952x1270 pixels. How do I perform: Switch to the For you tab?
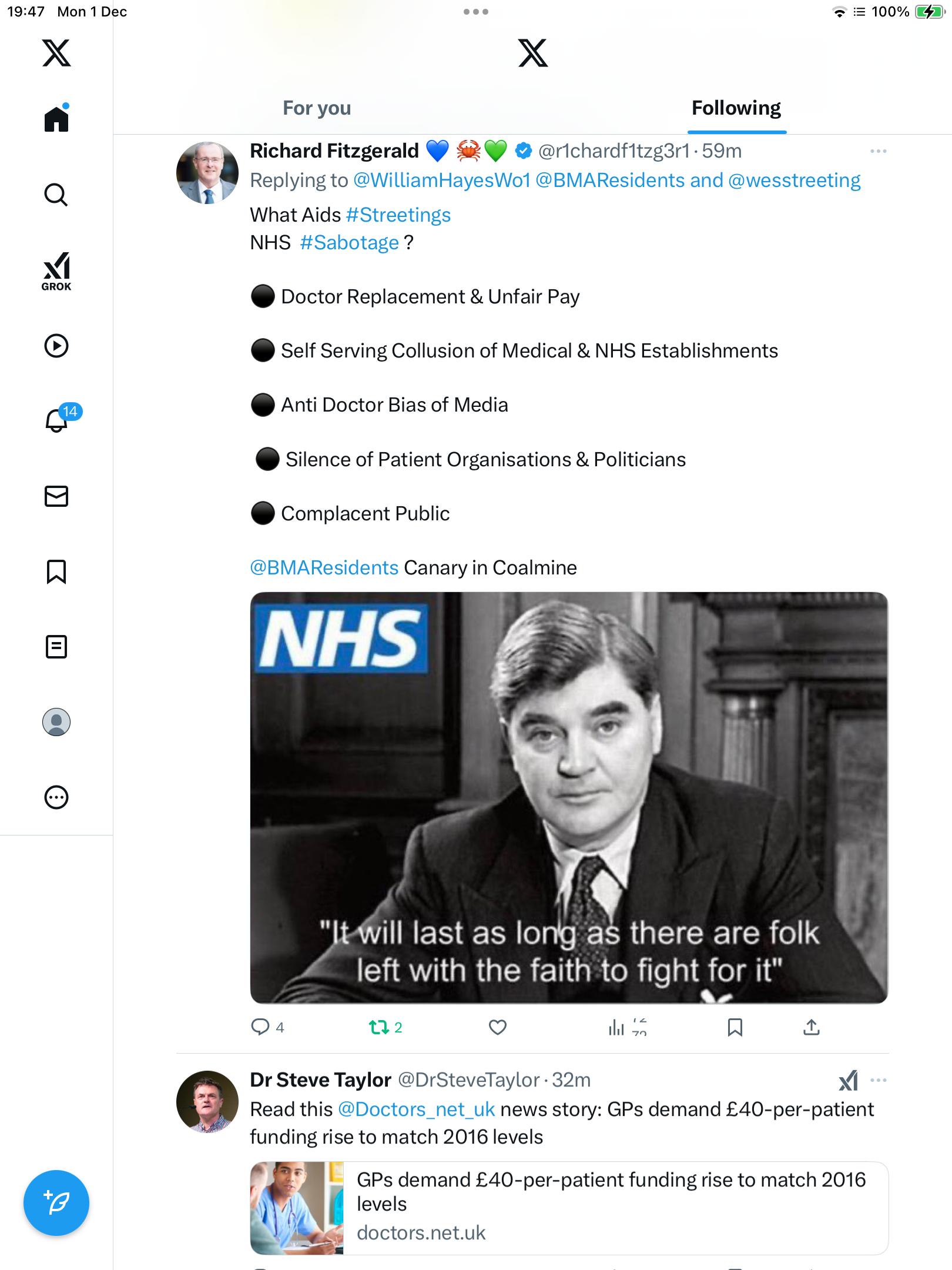(317, 108)
